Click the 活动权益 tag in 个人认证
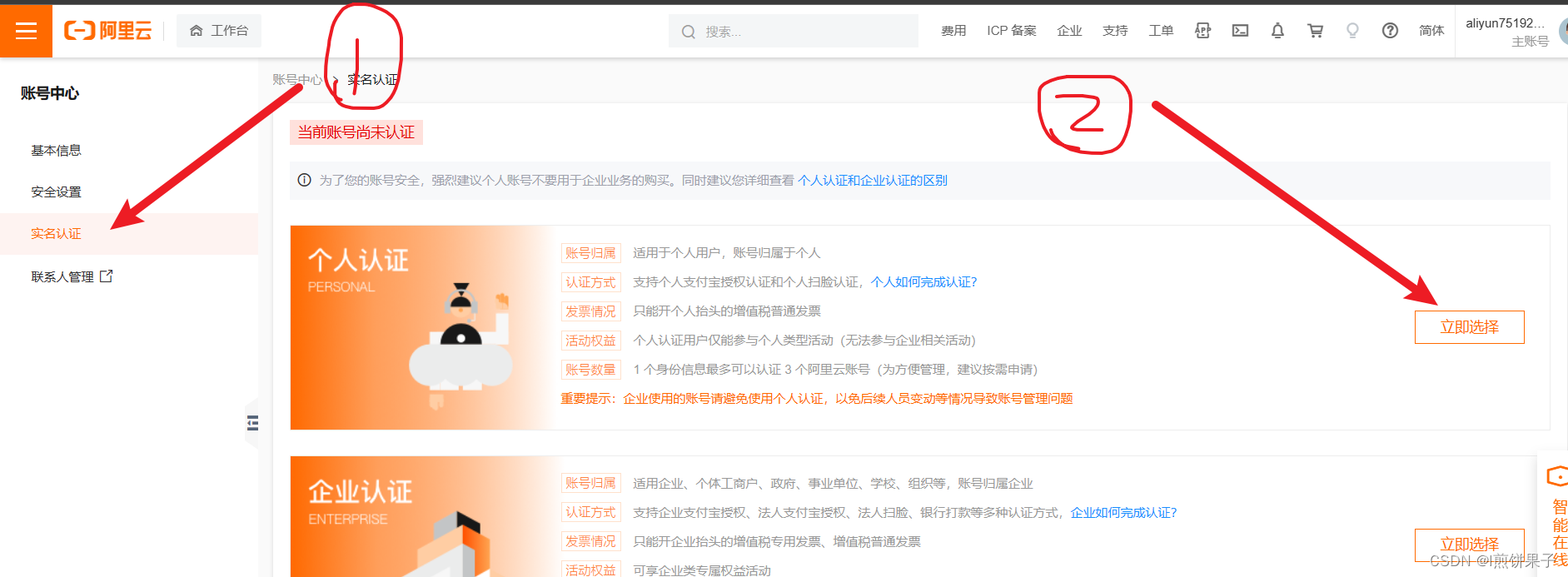 pos(590,341)
